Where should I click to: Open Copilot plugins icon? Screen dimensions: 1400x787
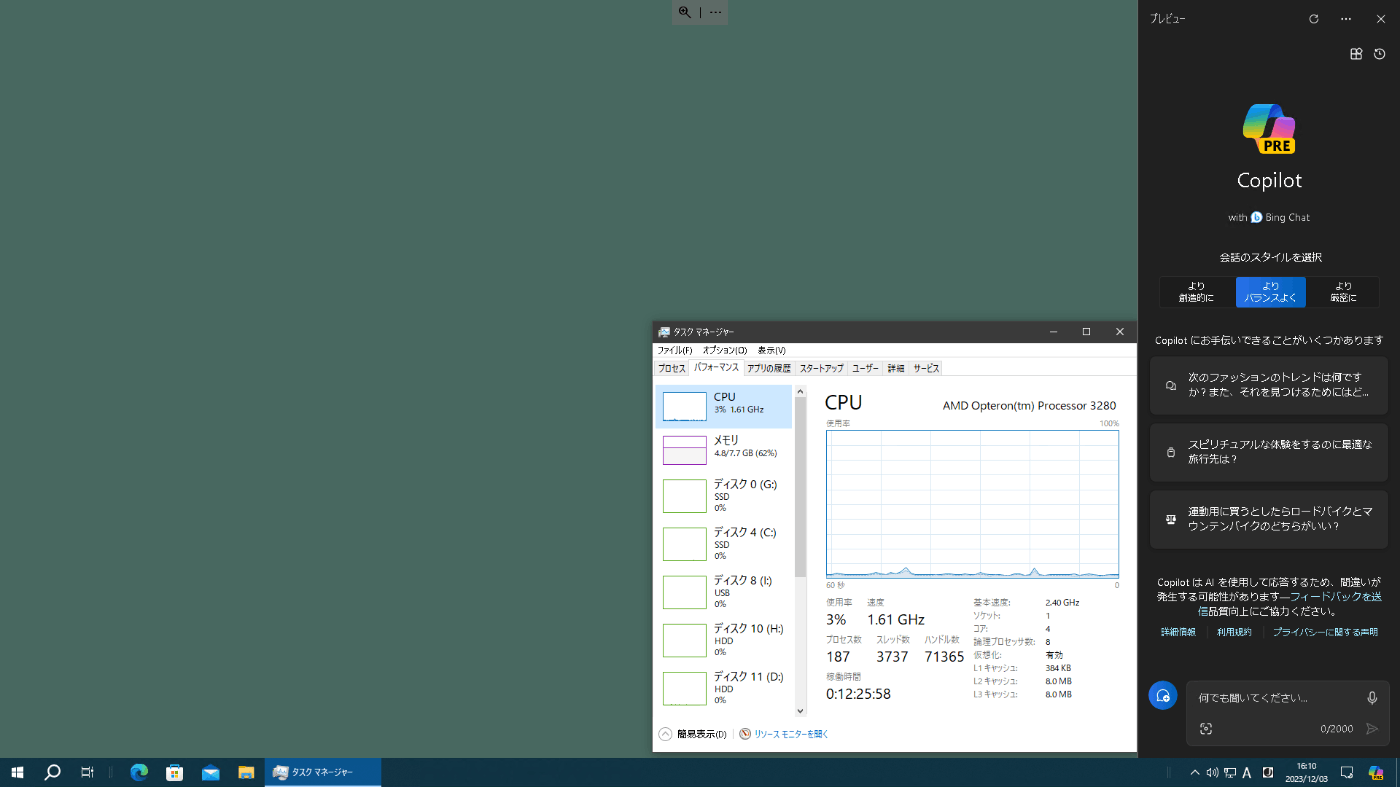pyautogui.click(x=1356, y=54)
